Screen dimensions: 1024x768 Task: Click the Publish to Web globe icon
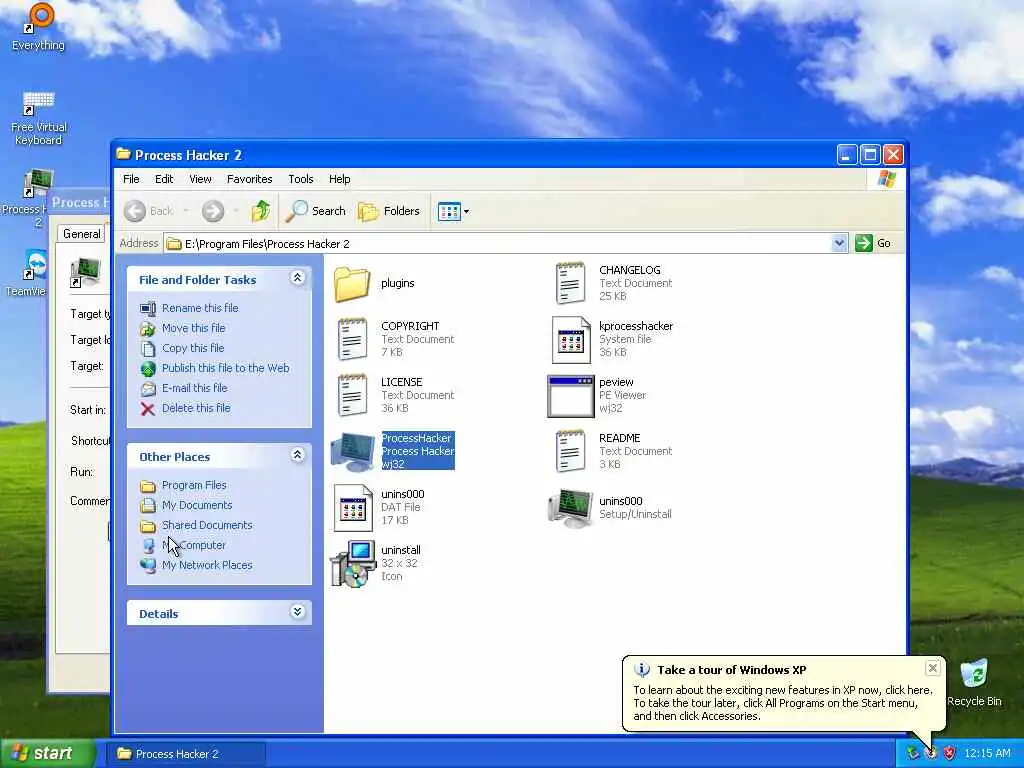tap(148, 368)
